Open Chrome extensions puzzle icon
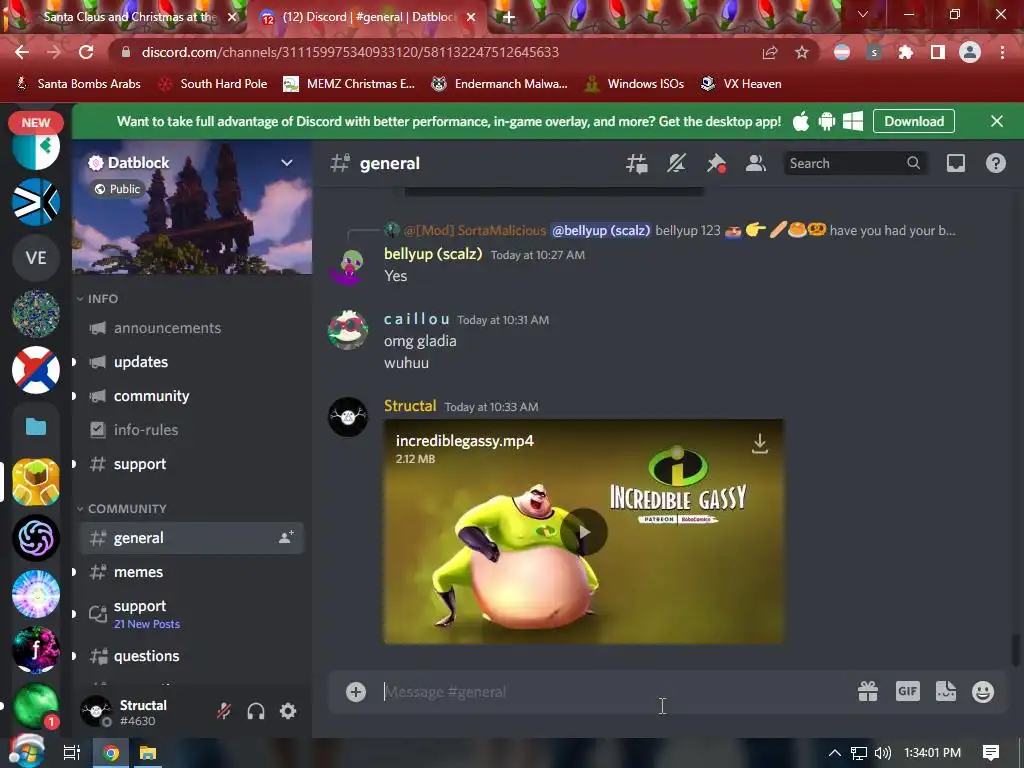Screen dimensions: 1024x768 (x=905, y=52)
